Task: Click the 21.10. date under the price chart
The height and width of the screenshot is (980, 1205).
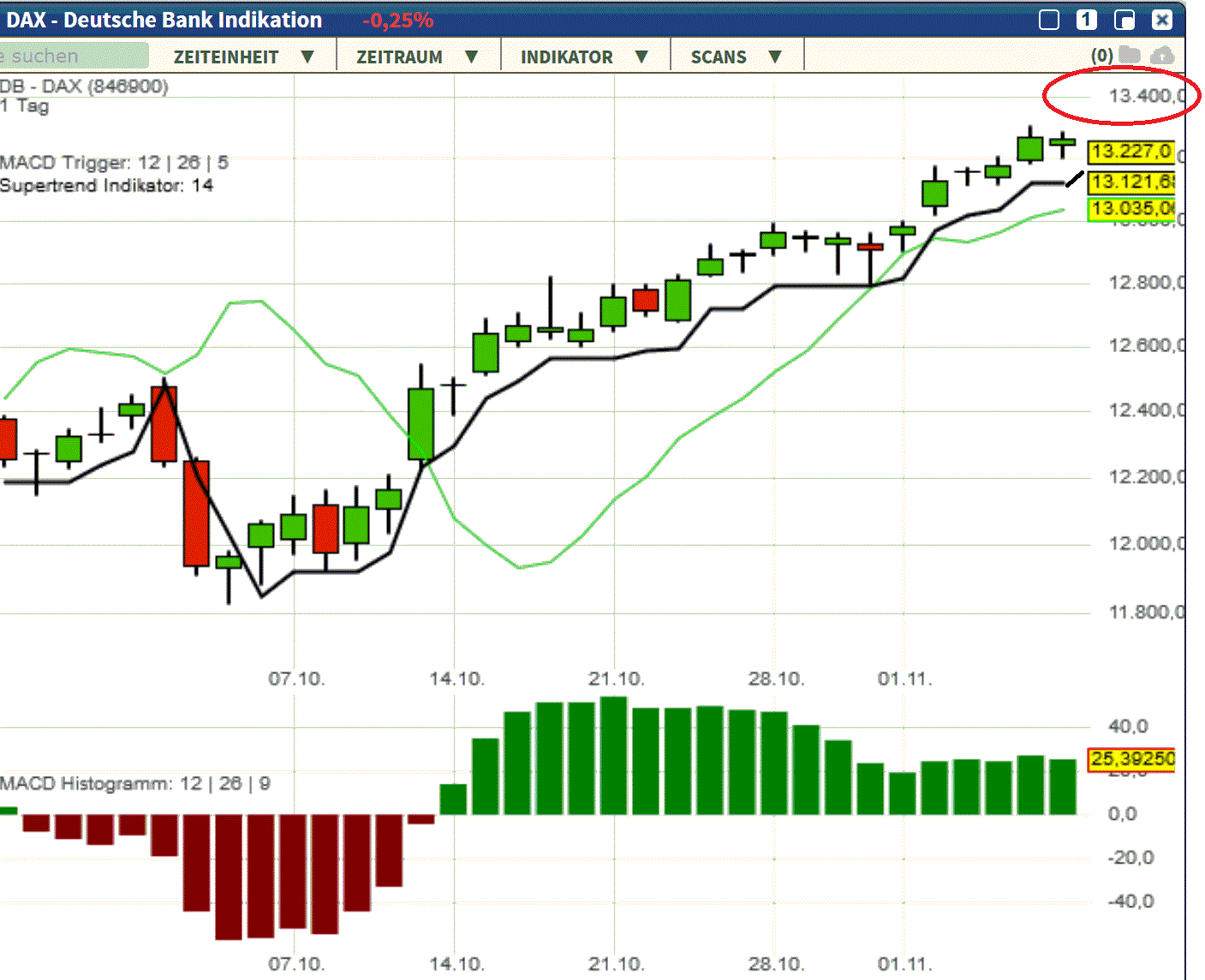Action: 616,679
